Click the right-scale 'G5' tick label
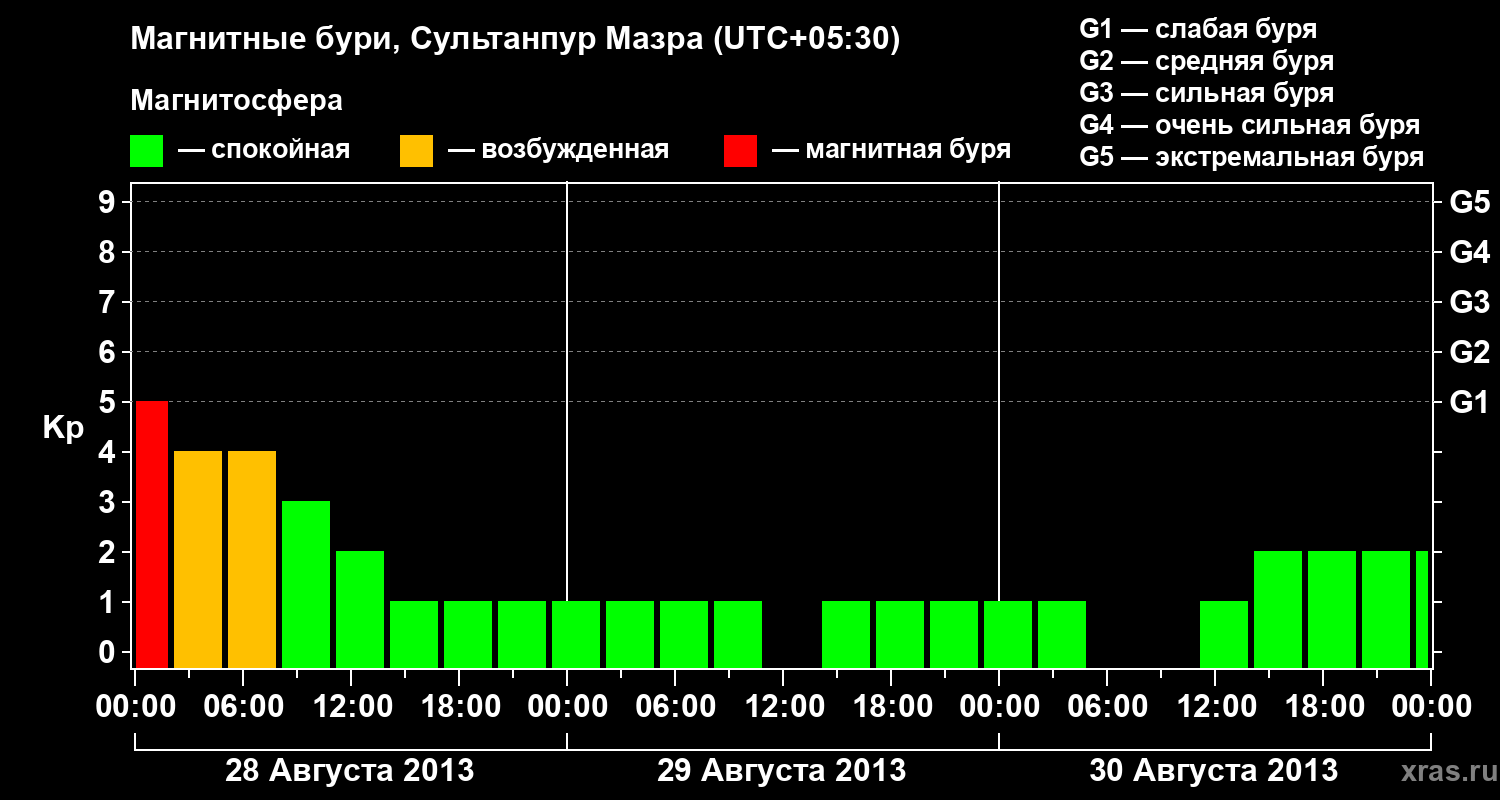This screenshot has height=800, width=1500. pyautogui.click(x=1469, y=203)
